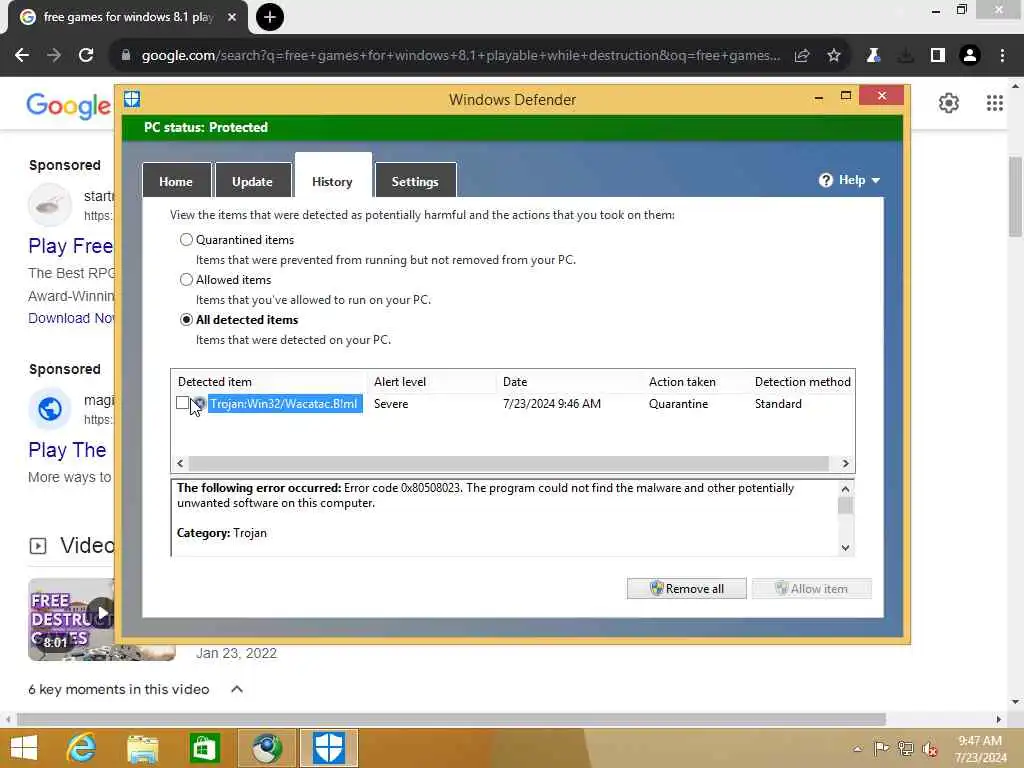Open Chrome Labs flask icon
Image resolution: width=1024 pixels, height=768 pixels.
coord(873,56)
